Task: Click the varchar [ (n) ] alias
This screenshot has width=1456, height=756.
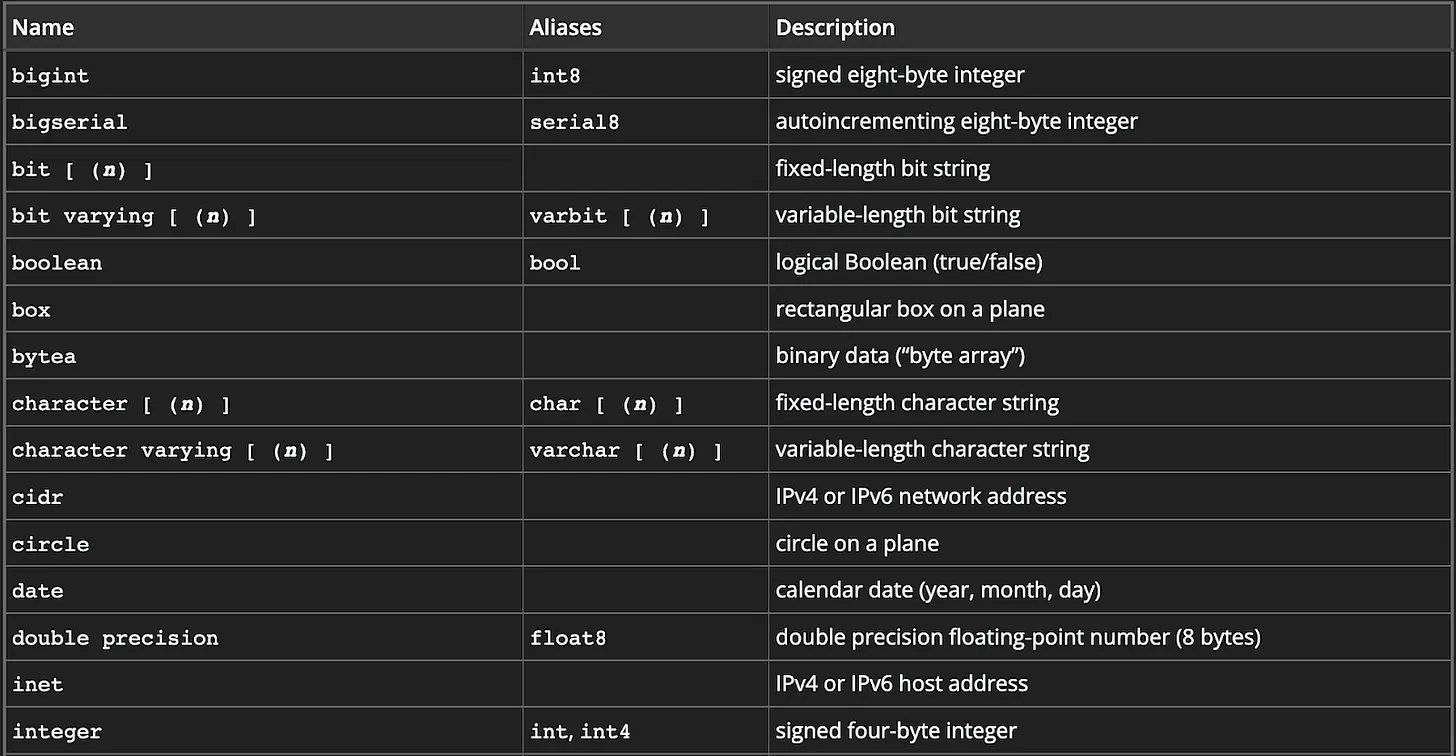Action: pyautogui.click(x=625, y=450)
